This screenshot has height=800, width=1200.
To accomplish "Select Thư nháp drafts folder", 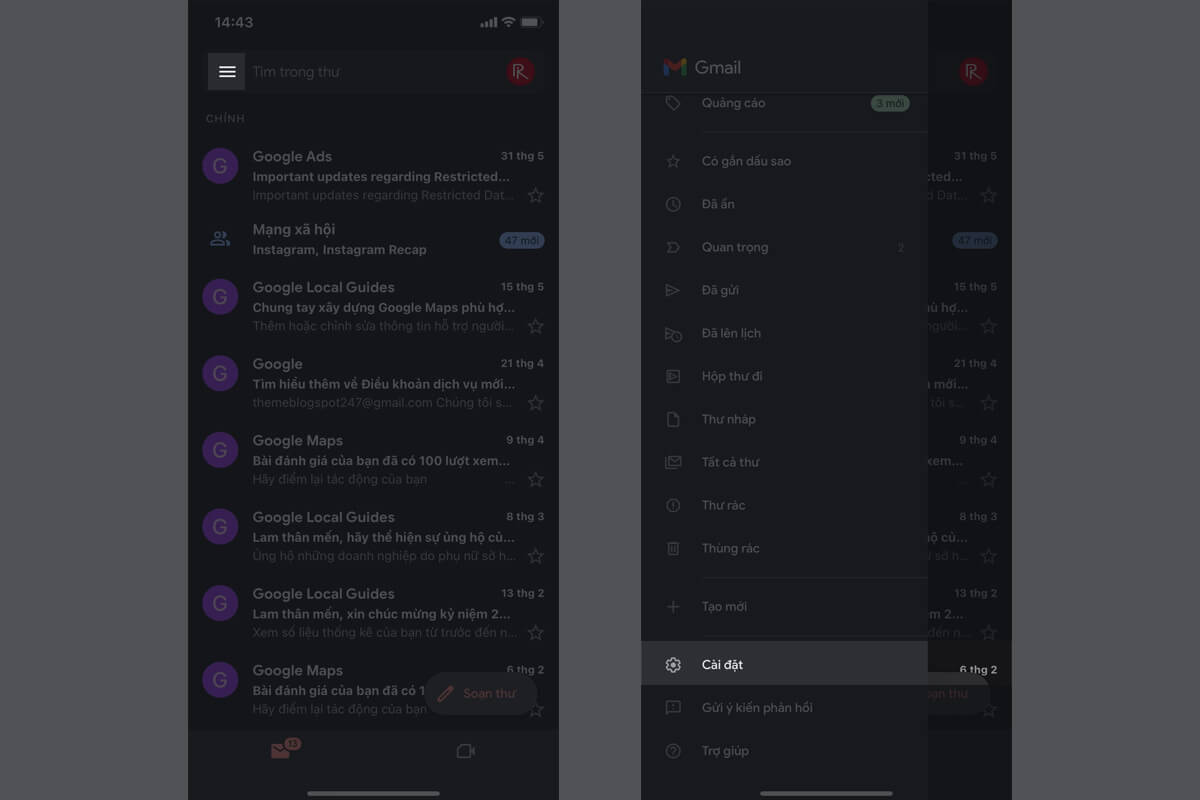I will point(728,419).
